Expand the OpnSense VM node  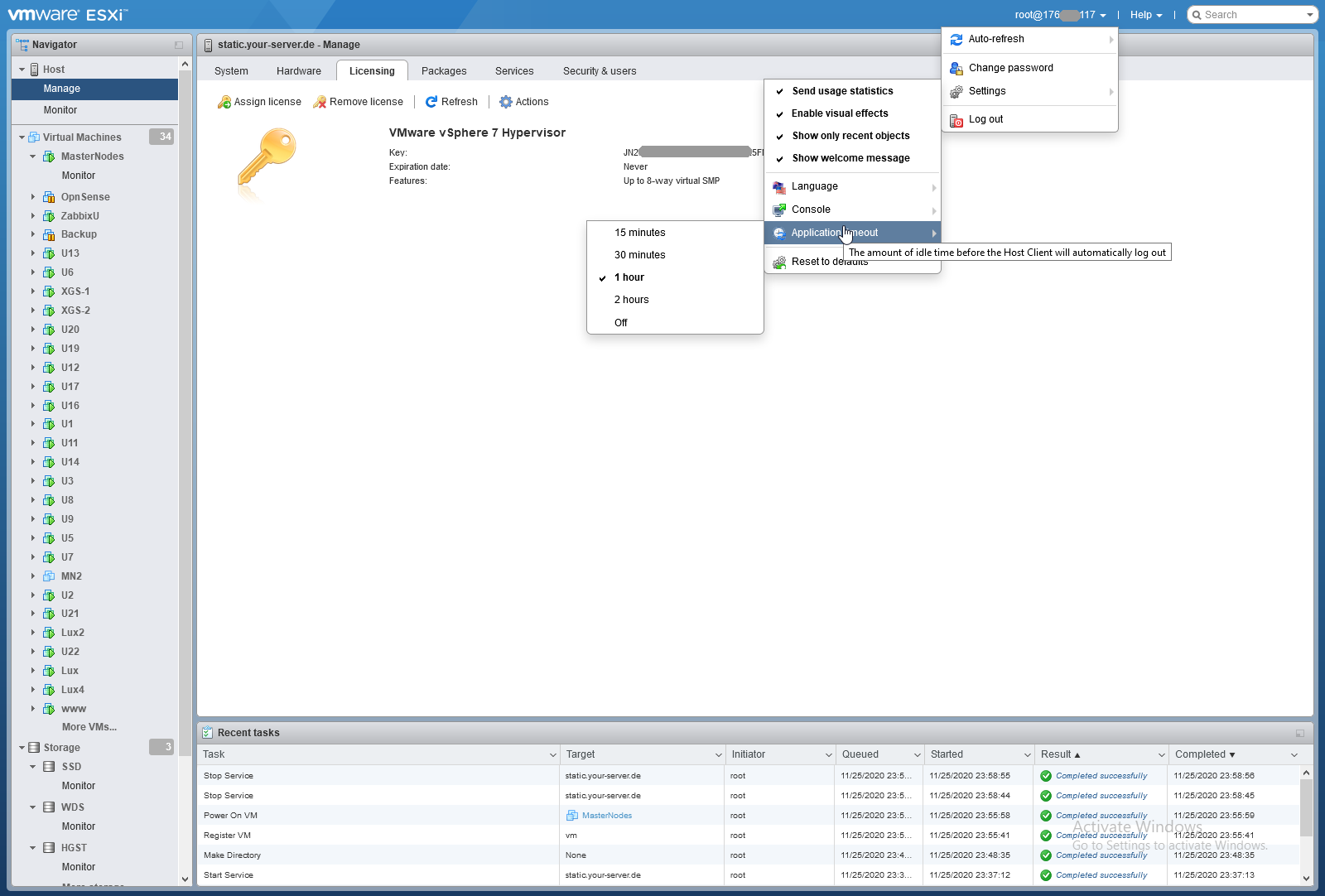click(x=33, y=197)
